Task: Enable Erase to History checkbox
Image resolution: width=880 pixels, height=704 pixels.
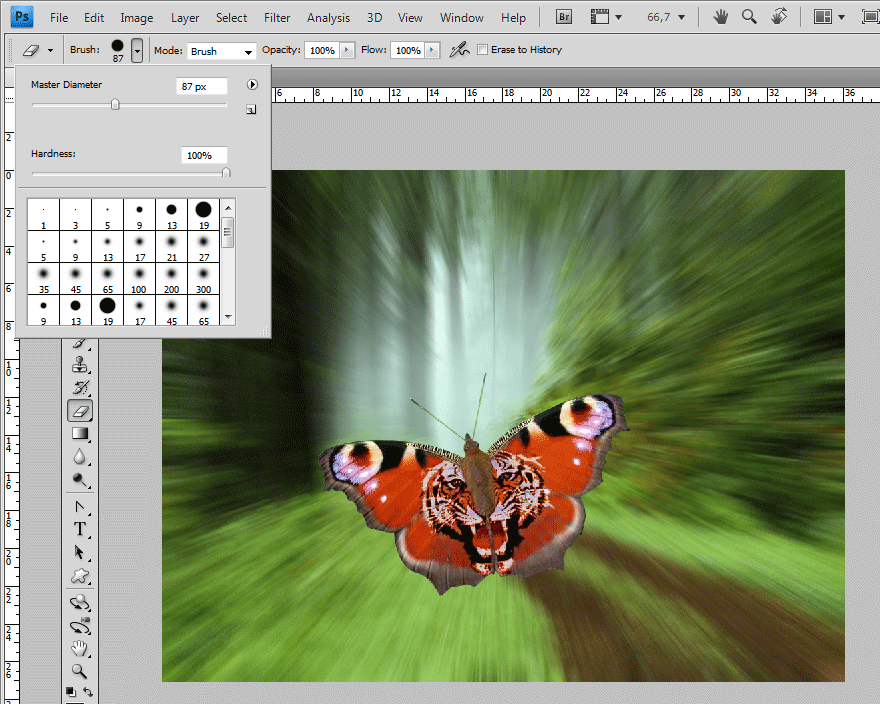Action: click(x=482, y=49)
